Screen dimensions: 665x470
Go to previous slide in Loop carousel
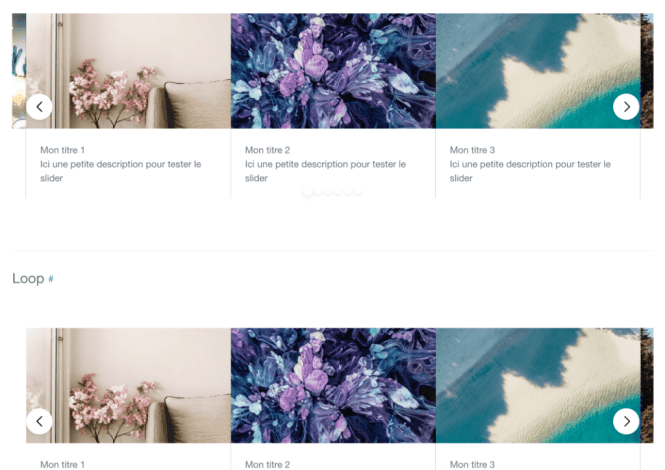[x=39, y=421]
